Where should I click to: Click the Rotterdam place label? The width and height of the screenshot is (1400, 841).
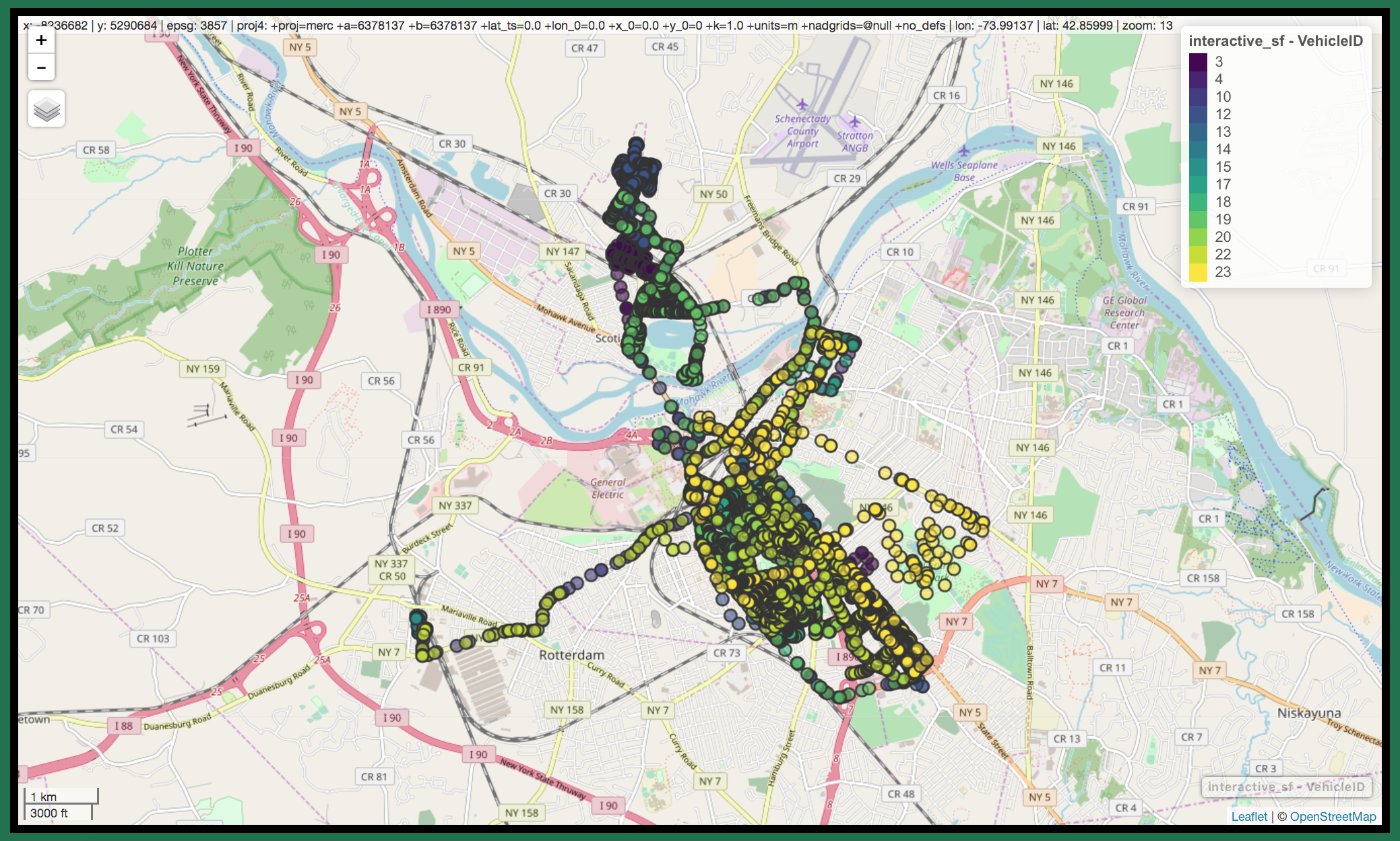pyautogui.click(x=571, y=655)
